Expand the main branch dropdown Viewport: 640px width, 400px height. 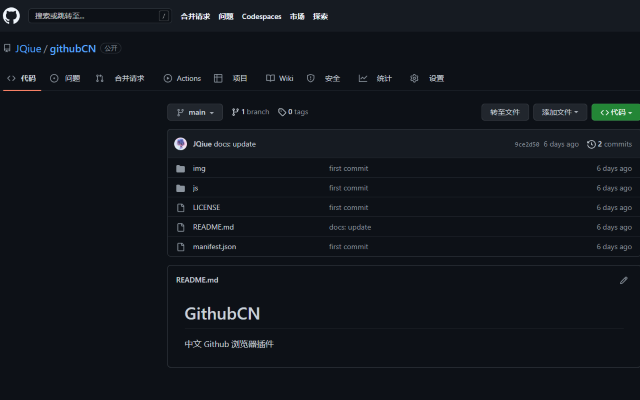(x=195, y=112)
